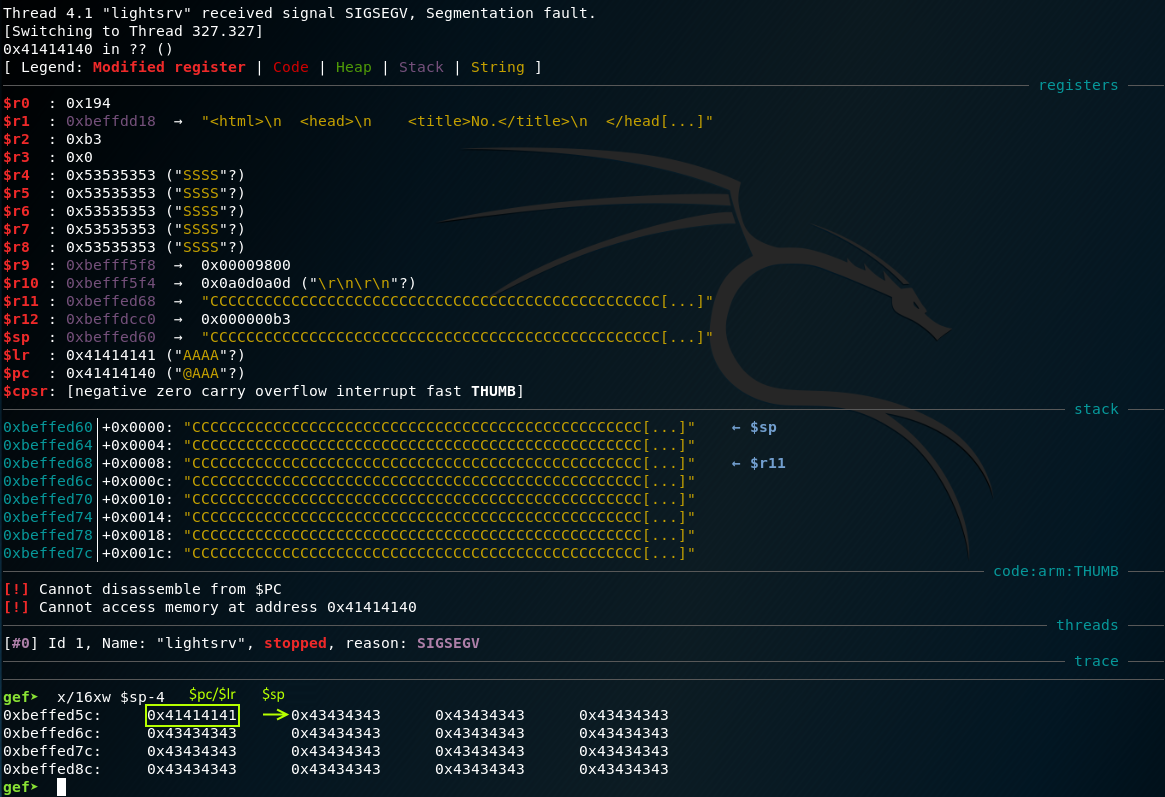The width and height of the screenshot is (1165, 797).
Task: Click the $r0 register name
Action: [x=16, y=103]
